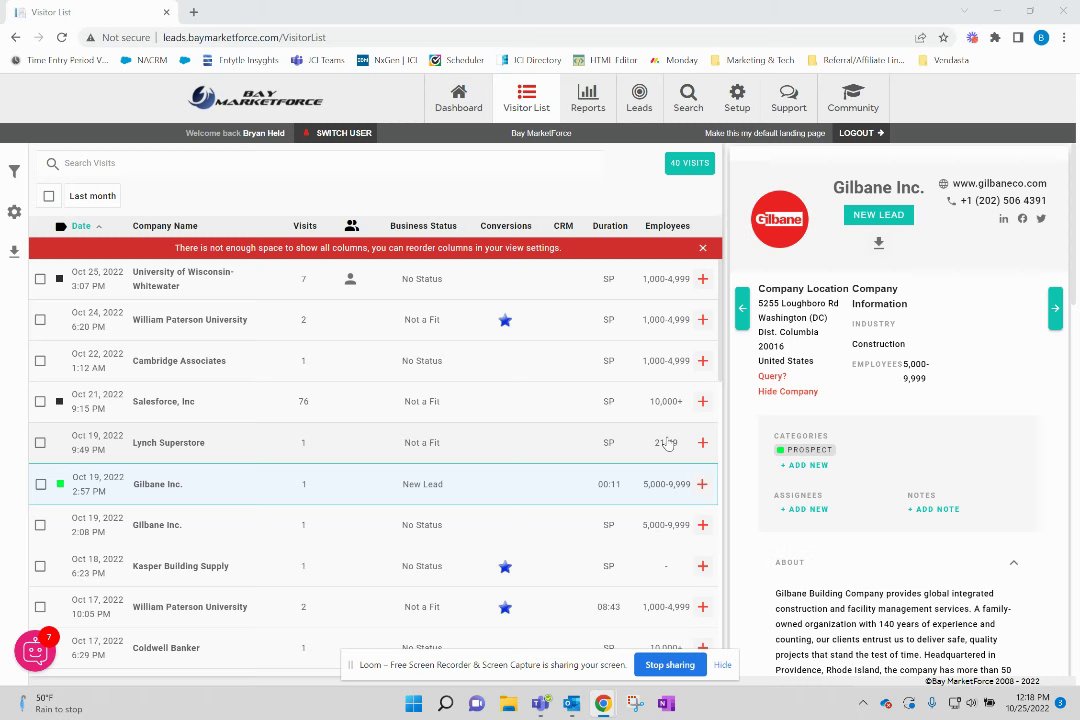Image resolution: width=1080 pixels, height=720 pixels.
Task: Open the Leads section
Action: tap(638, 98)
